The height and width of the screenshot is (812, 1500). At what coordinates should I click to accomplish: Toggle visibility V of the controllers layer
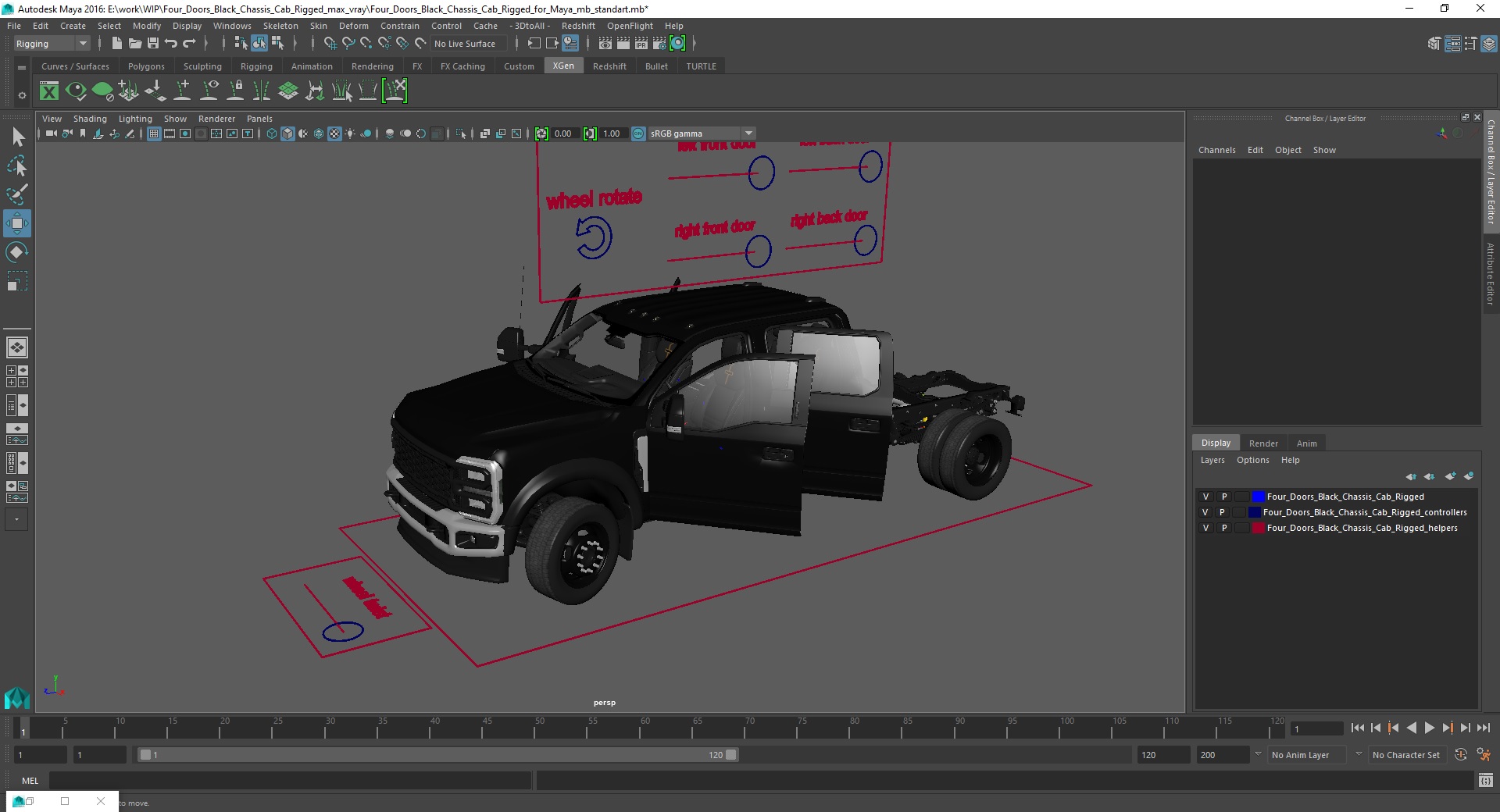1205,512
